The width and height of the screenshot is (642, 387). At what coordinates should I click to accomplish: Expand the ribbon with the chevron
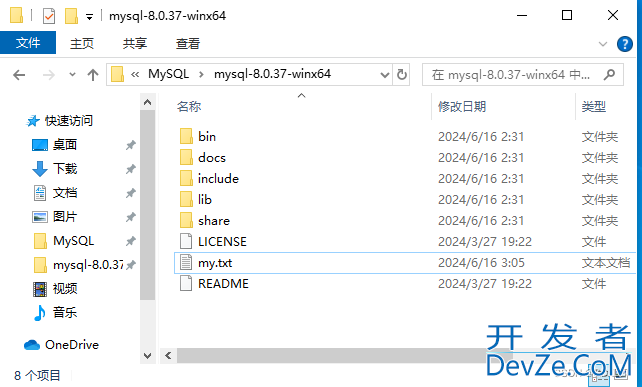603,44
